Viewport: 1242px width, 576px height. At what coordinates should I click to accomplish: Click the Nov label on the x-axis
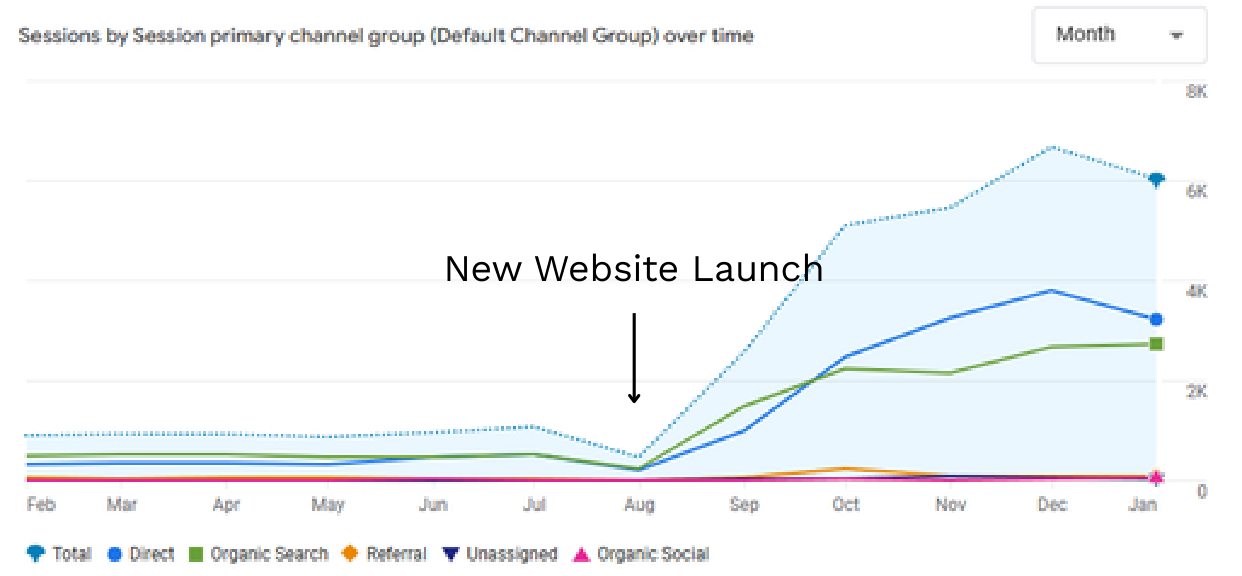point(950,505)
